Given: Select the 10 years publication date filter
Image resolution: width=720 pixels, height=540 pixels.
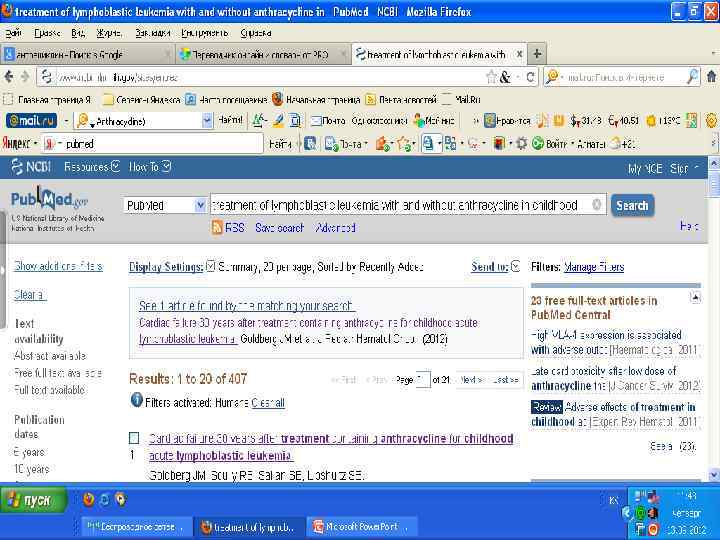Looking at the screenshot, I should 31,469.
